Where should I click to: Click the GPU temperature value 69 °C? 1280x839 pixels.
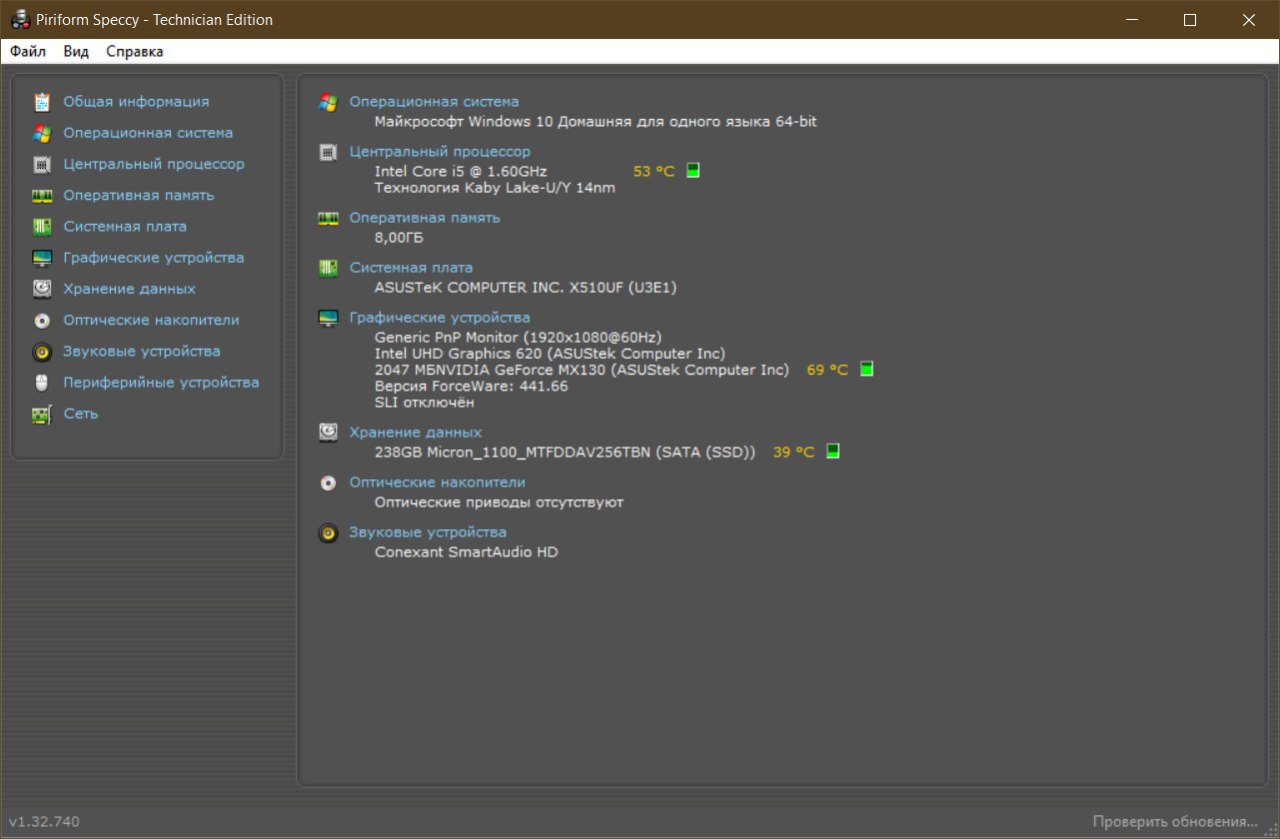click(827, 369)
